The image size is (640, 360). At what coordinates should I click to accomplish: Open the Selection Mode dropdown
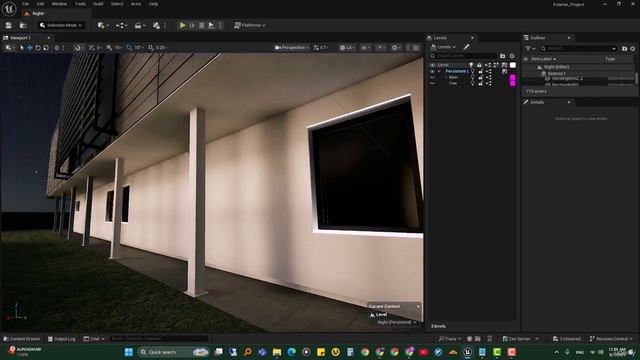(x=61, y=25)
